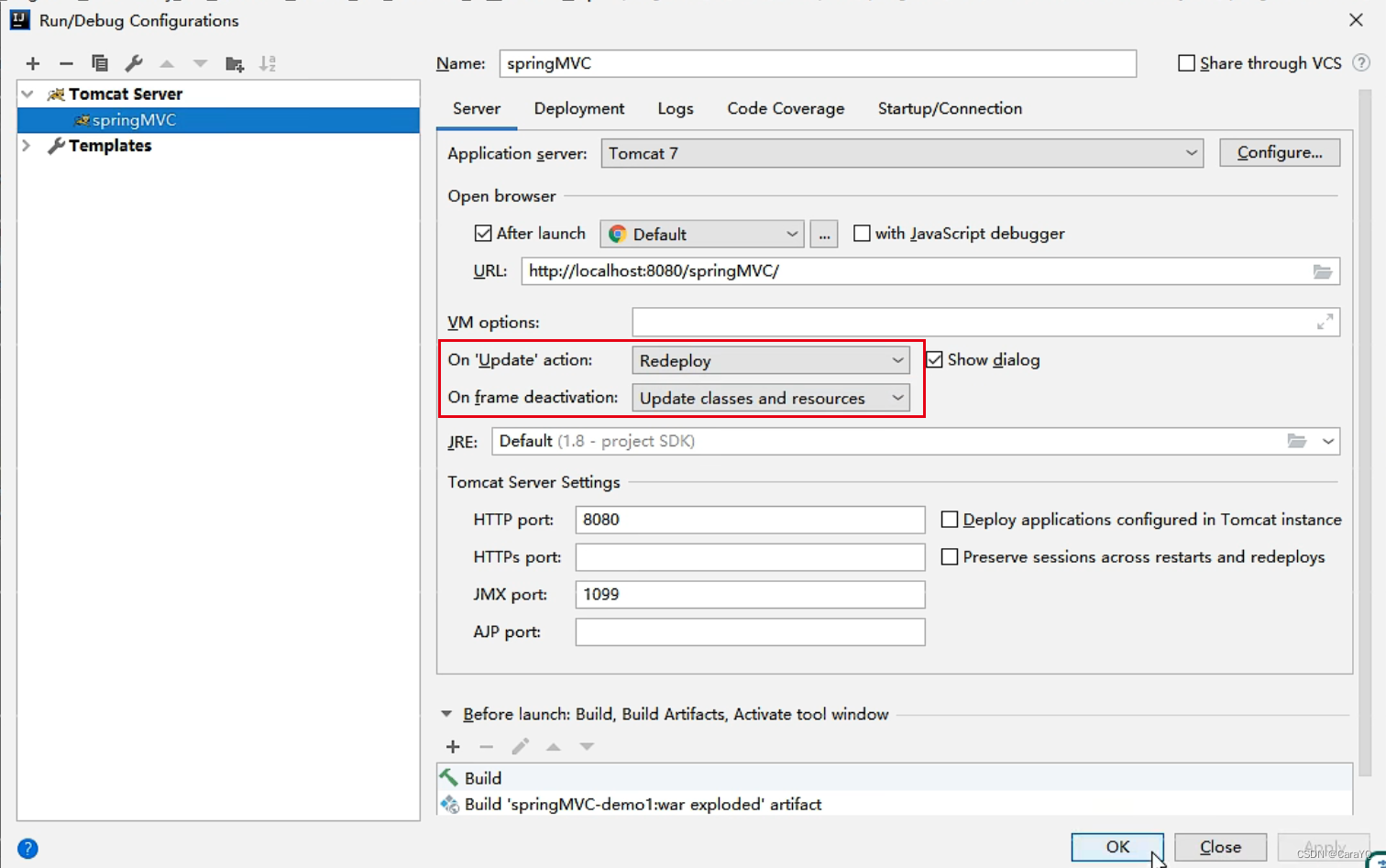Viewport: 1386px width, 868px height.
Task: Confirm with the OK button
Action: (x=1117, y=847)
